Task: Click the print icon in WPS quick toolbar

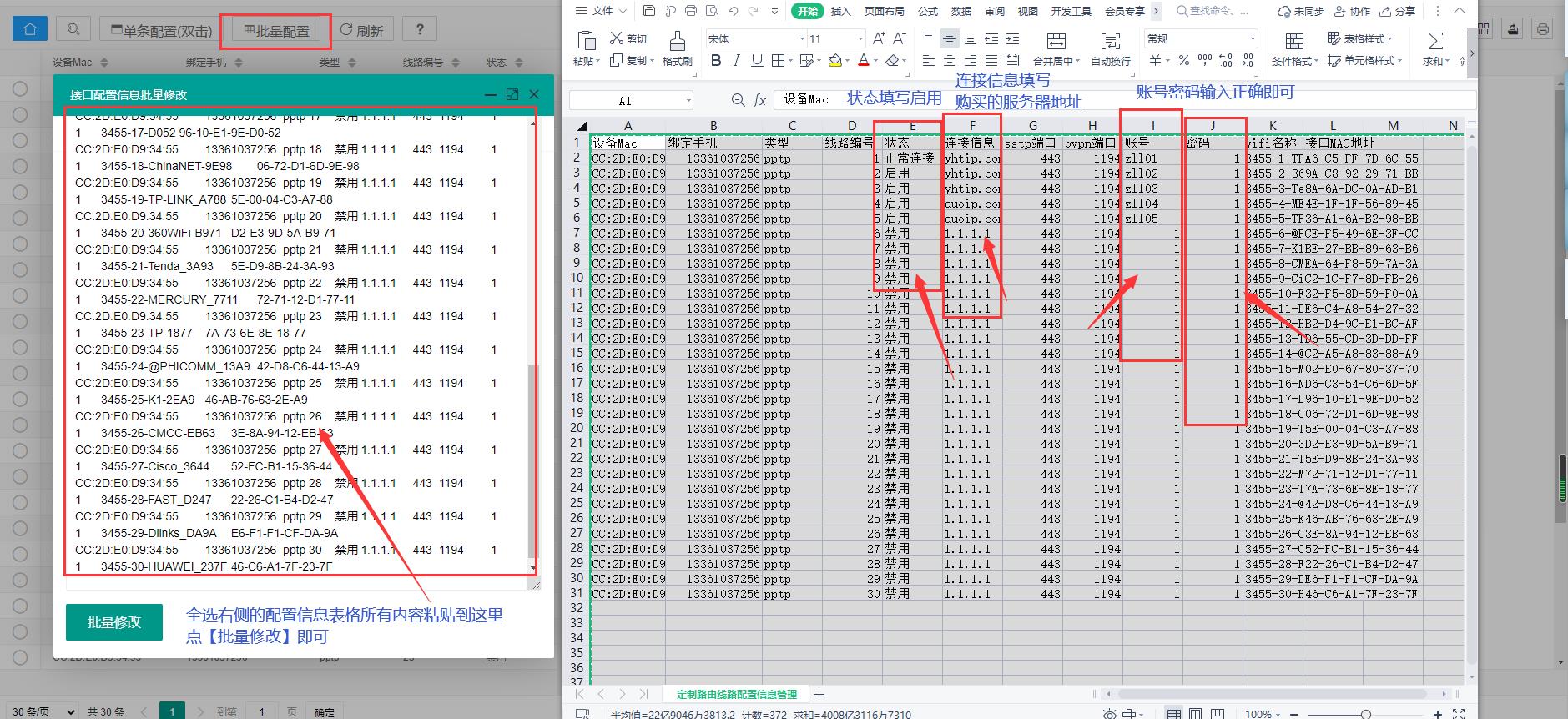Action: click(691, 11)
